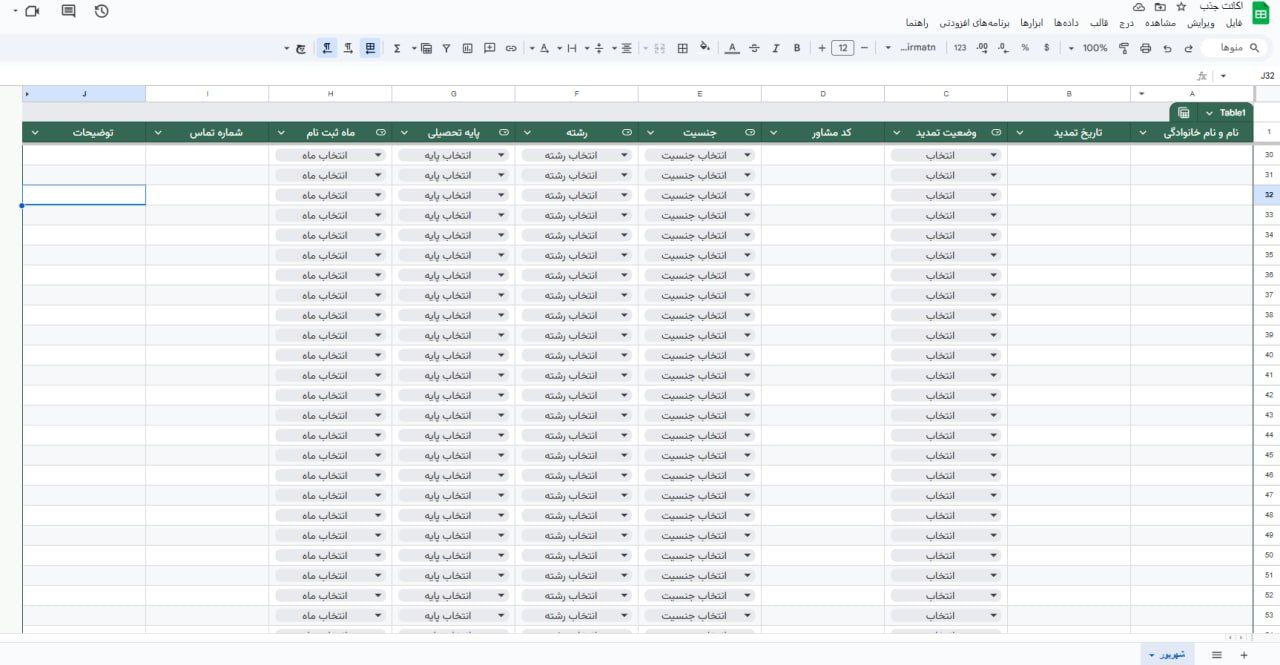Click the filter funnel icon

pyautogui.click(x=446, y=48)
